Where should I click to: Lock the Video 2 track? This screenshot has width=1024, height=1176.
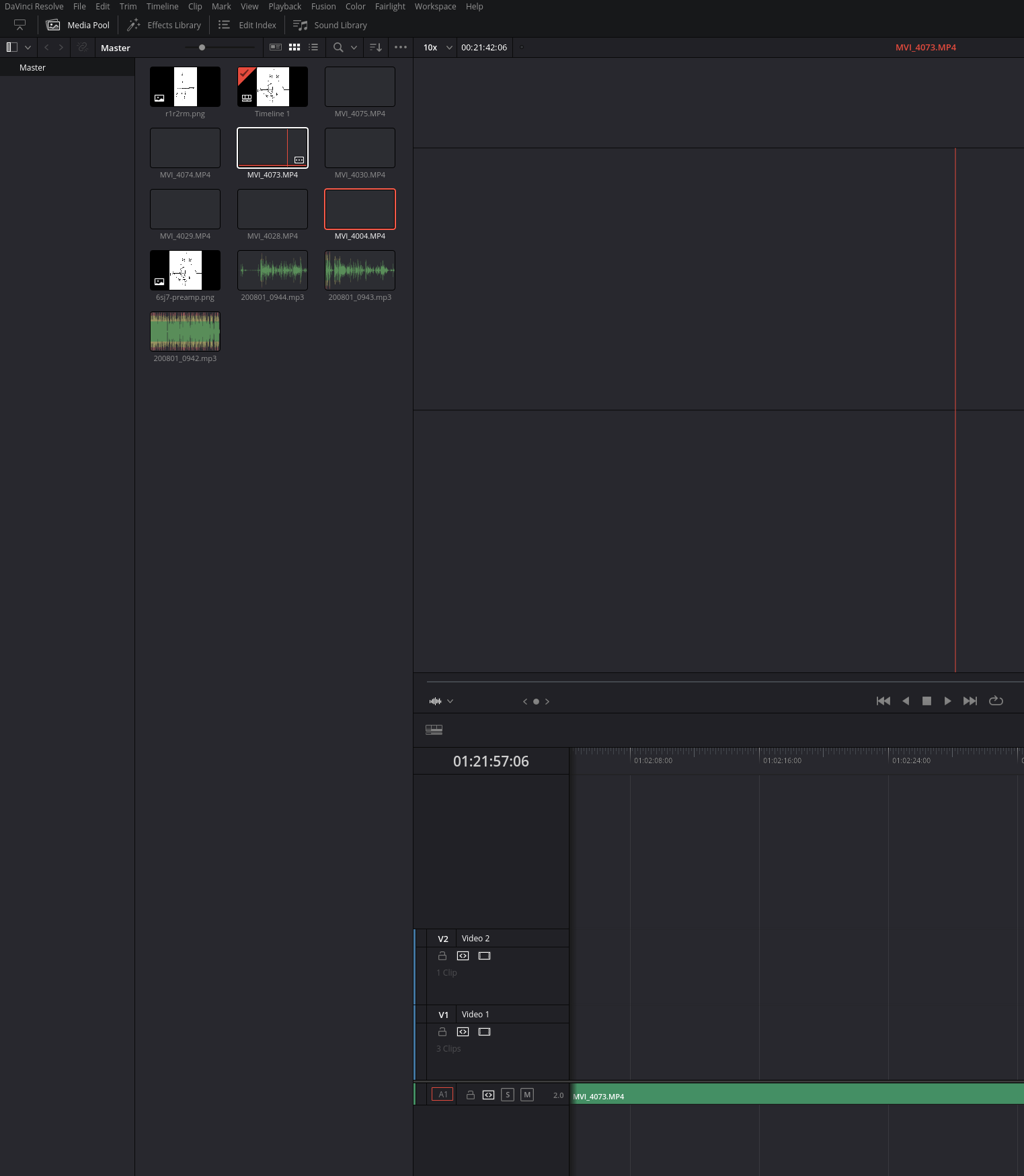pyautogui.click(x=442, y=955)
